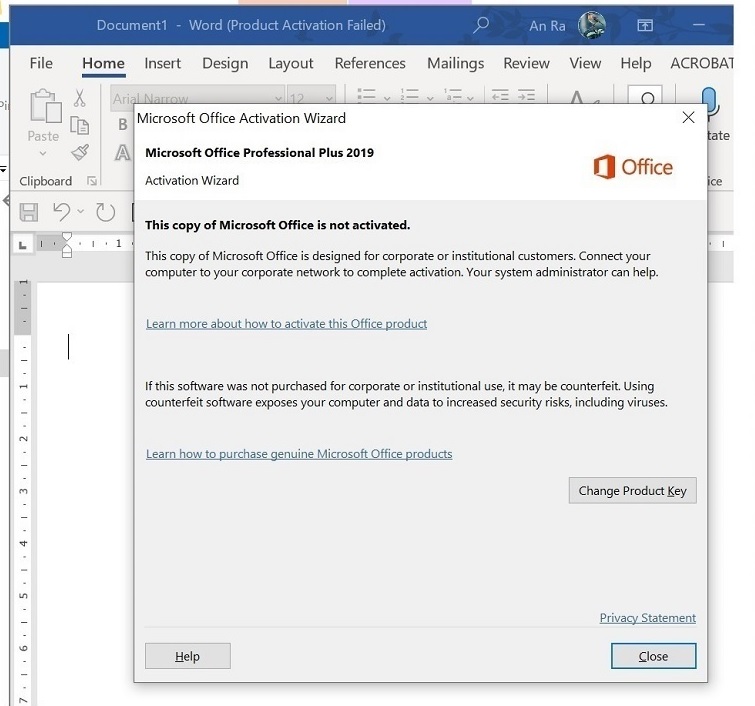Expand the Undo history dropdown arrow
755x706 pixels.
point(80,211)
